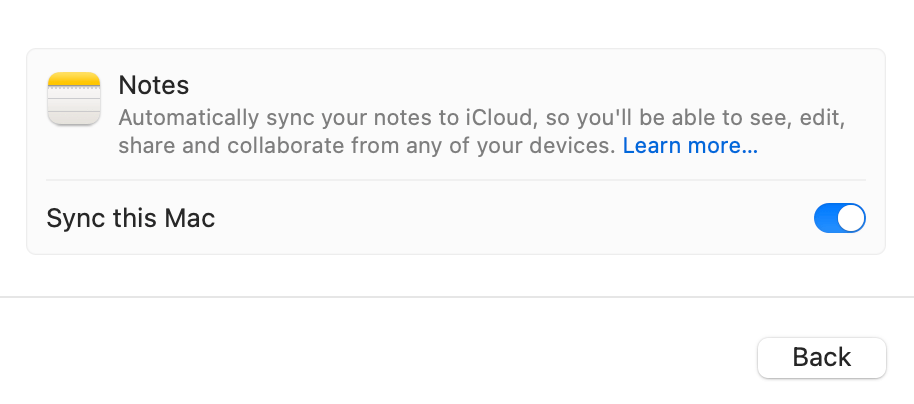Select the Notes heading text
This screenshot has width=914, height=404.
(154, 86)
